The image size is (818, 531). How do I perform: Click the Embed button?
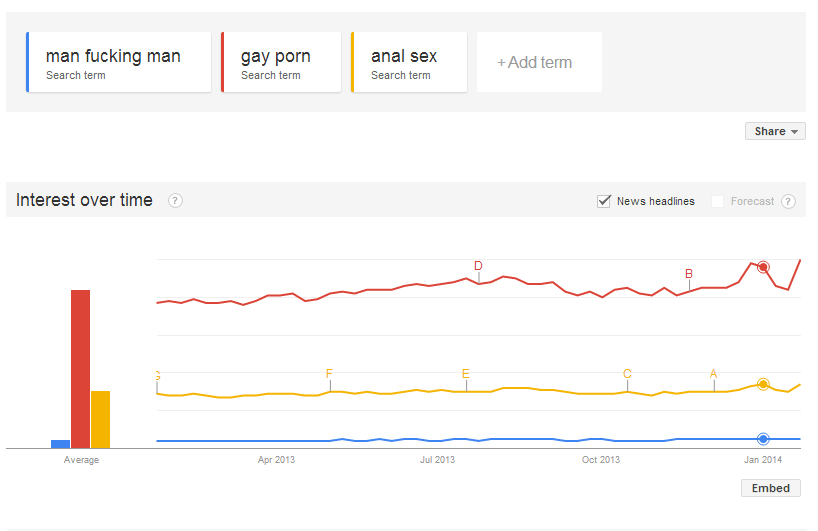click(771, 488)
